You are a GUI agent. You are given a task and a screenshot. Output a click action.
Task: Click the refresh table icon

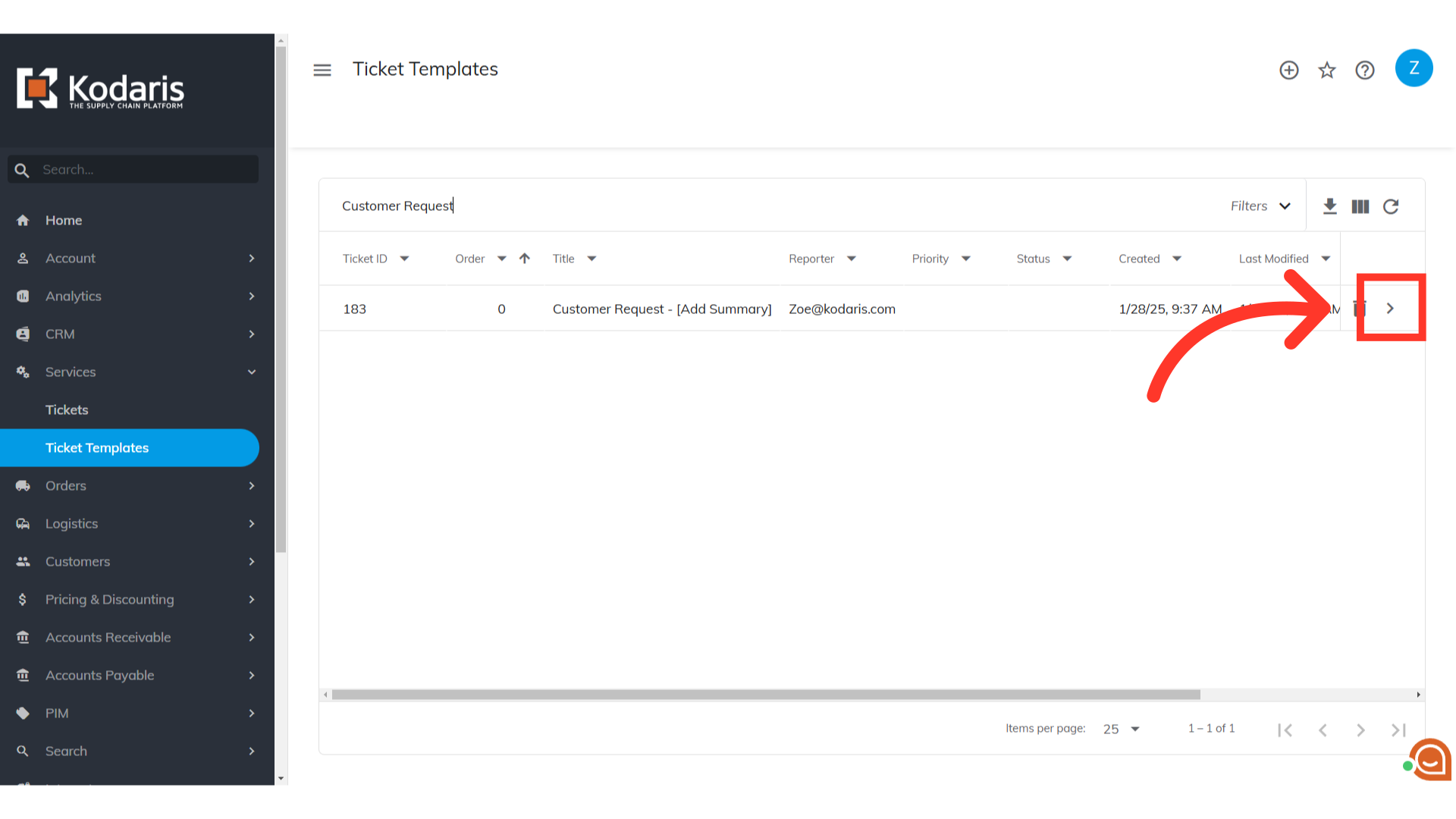click(x=1391, y=206)
